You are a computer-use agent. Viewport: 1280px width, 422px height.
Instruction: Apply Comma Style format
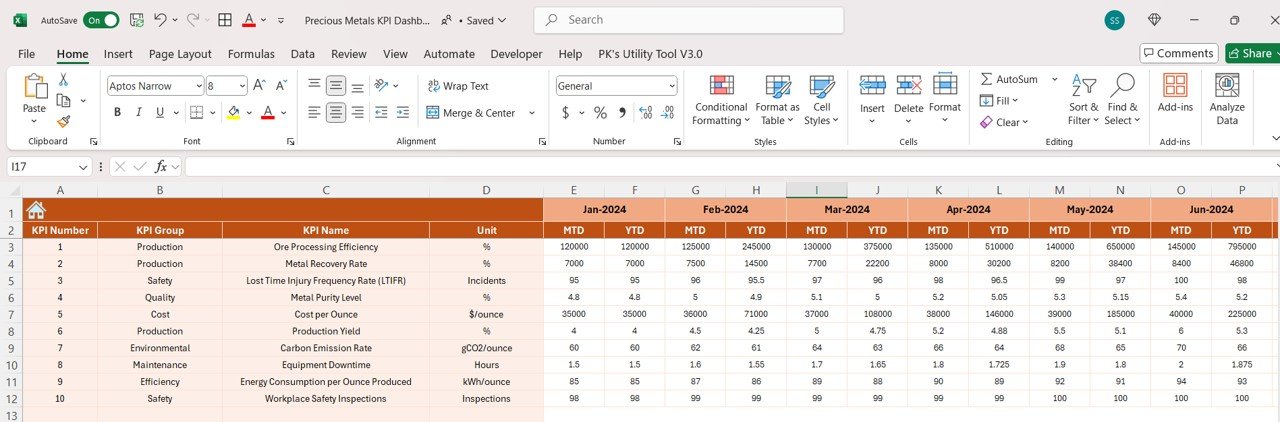(x=622, y=113)
